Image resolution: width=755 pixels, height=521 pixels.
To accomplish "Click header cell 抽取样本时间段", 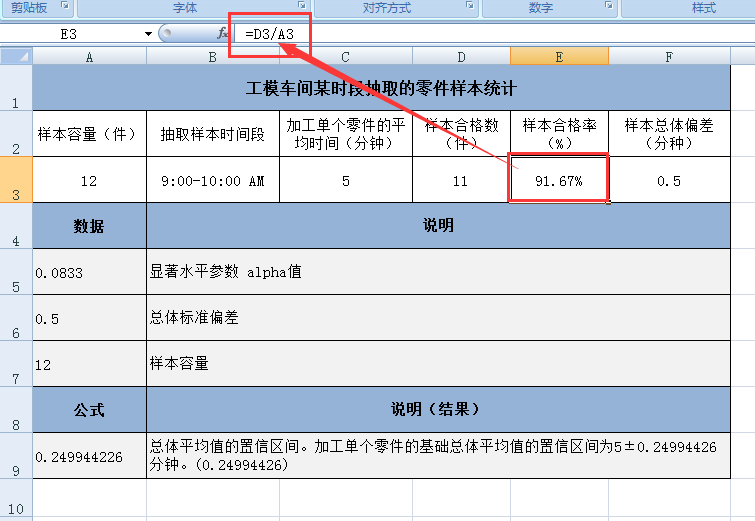I will point(213,133).
